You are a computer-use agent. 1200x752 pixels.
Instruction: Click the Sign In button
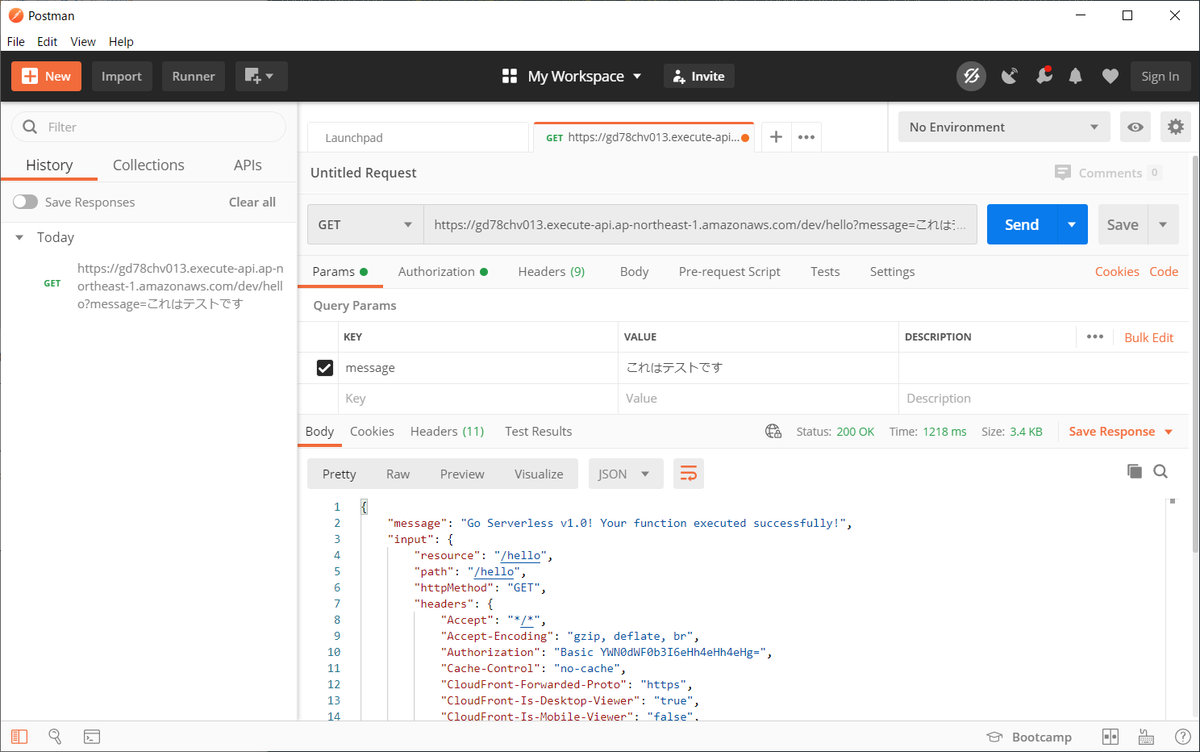tap(1160, 76)
